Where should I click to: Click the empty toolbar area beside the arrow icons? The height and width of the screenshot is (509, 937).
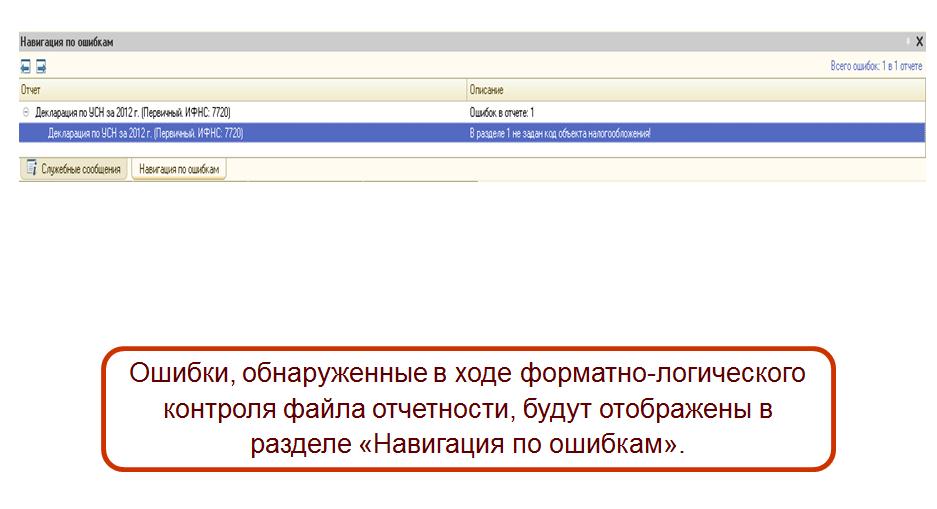coord(400,67)
